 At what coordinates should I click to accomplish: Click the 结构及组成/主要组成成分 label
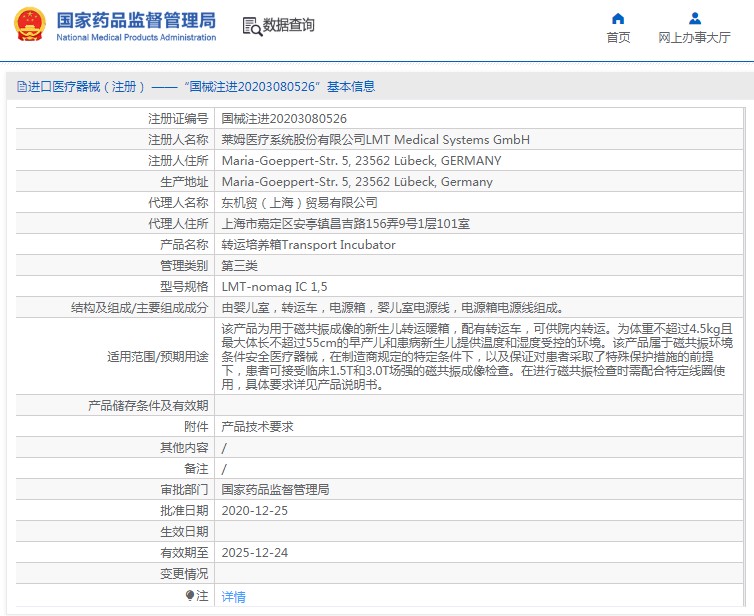139,308
